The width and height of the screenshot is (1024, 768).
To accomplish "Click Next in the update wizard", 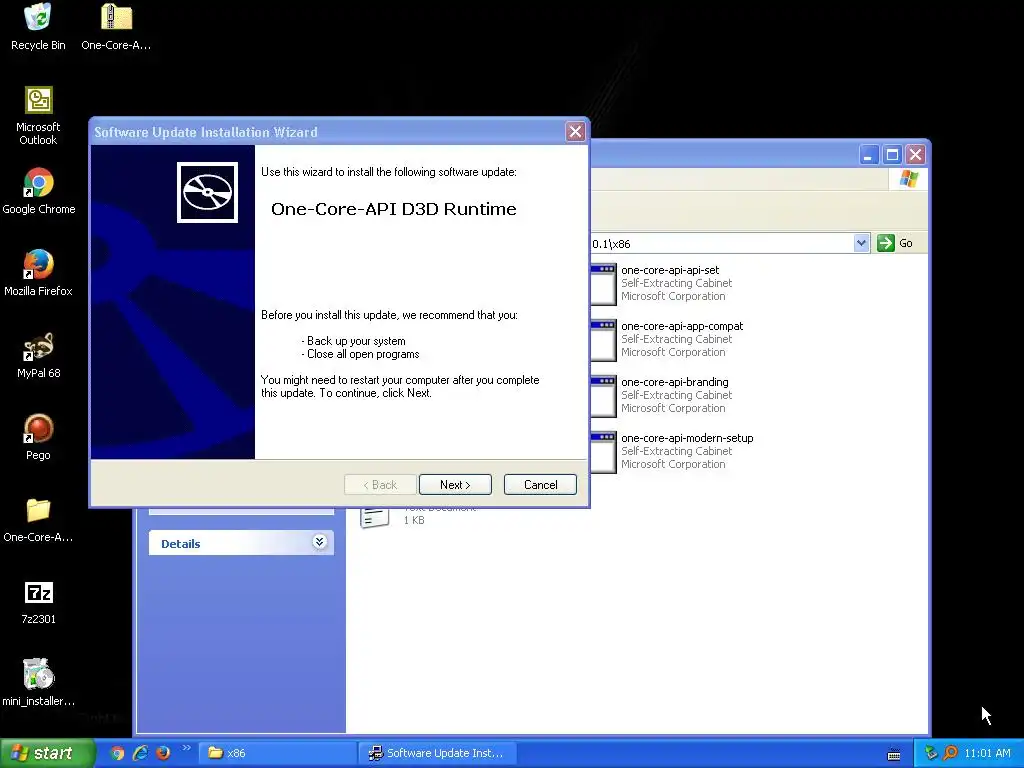I will point(455,485).
